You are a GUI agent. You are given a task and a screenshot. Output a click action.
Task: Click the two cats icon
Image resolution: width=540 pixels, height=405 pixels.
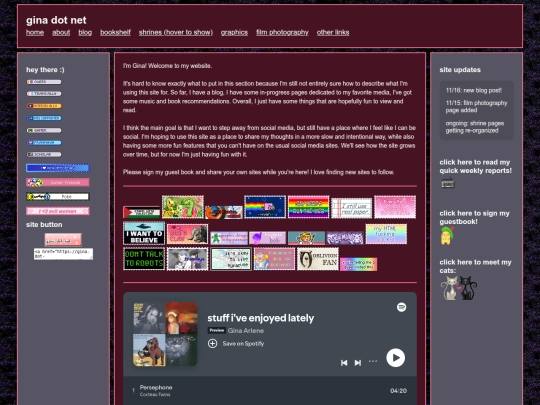[x=459, y=288]
